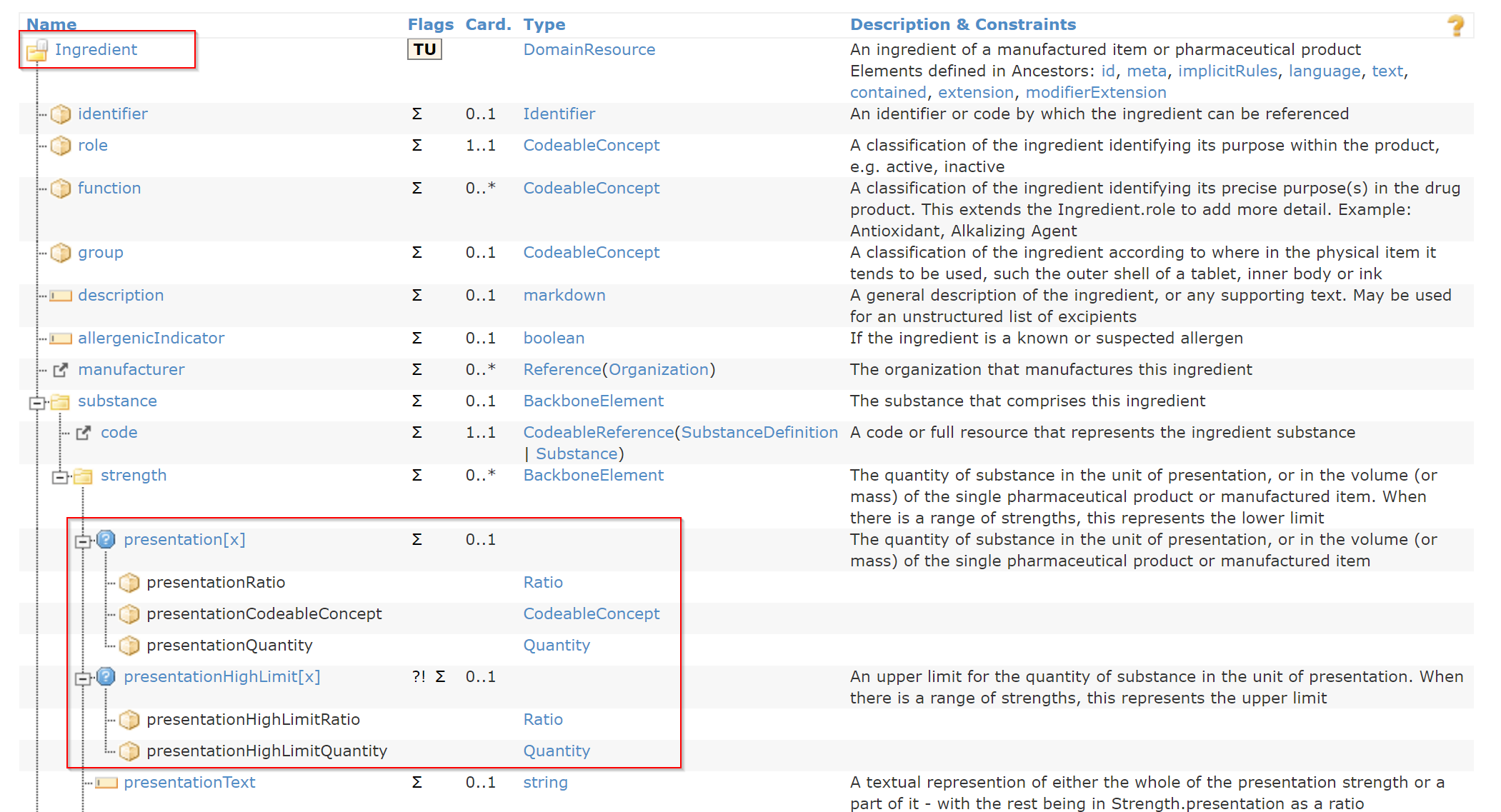Image resolution: width=1501 pixels, height=812 pixels.
Task: Click the Ingredient resource icon
Action: pyautogui.click(x=38, y=49)
